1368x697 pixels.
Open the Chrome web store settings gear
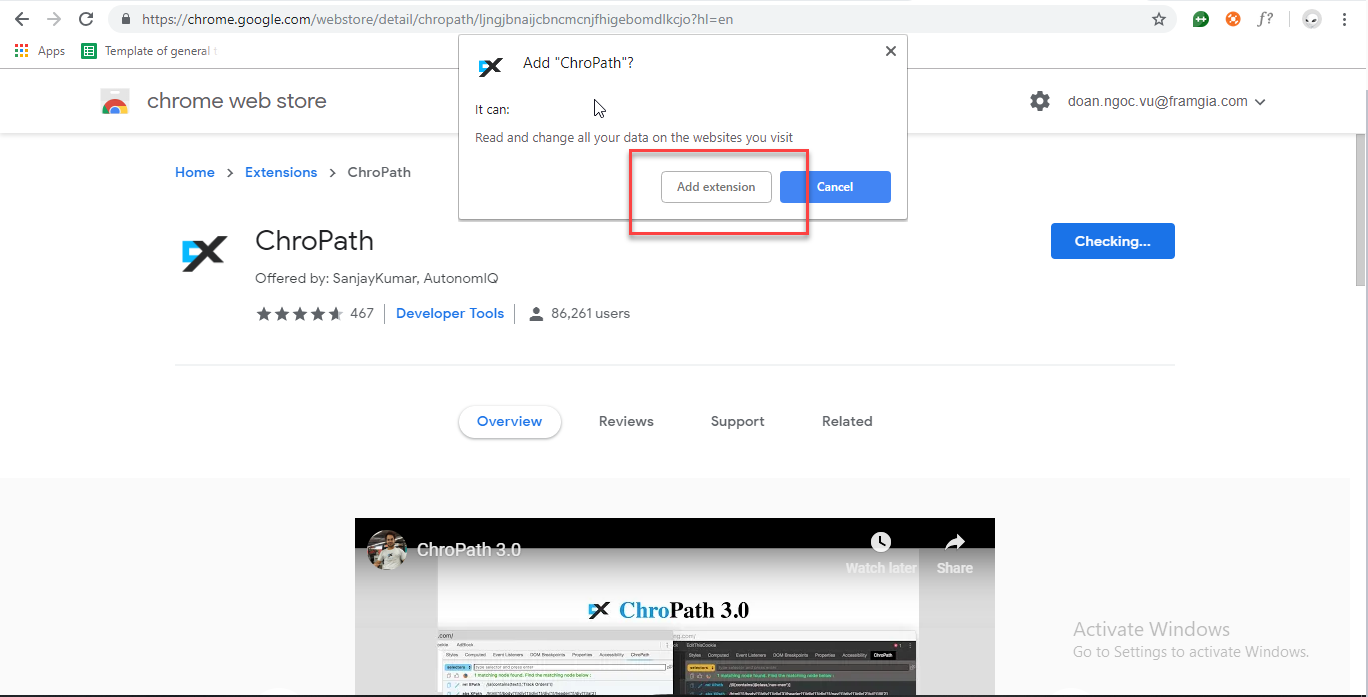[1040, 100]
